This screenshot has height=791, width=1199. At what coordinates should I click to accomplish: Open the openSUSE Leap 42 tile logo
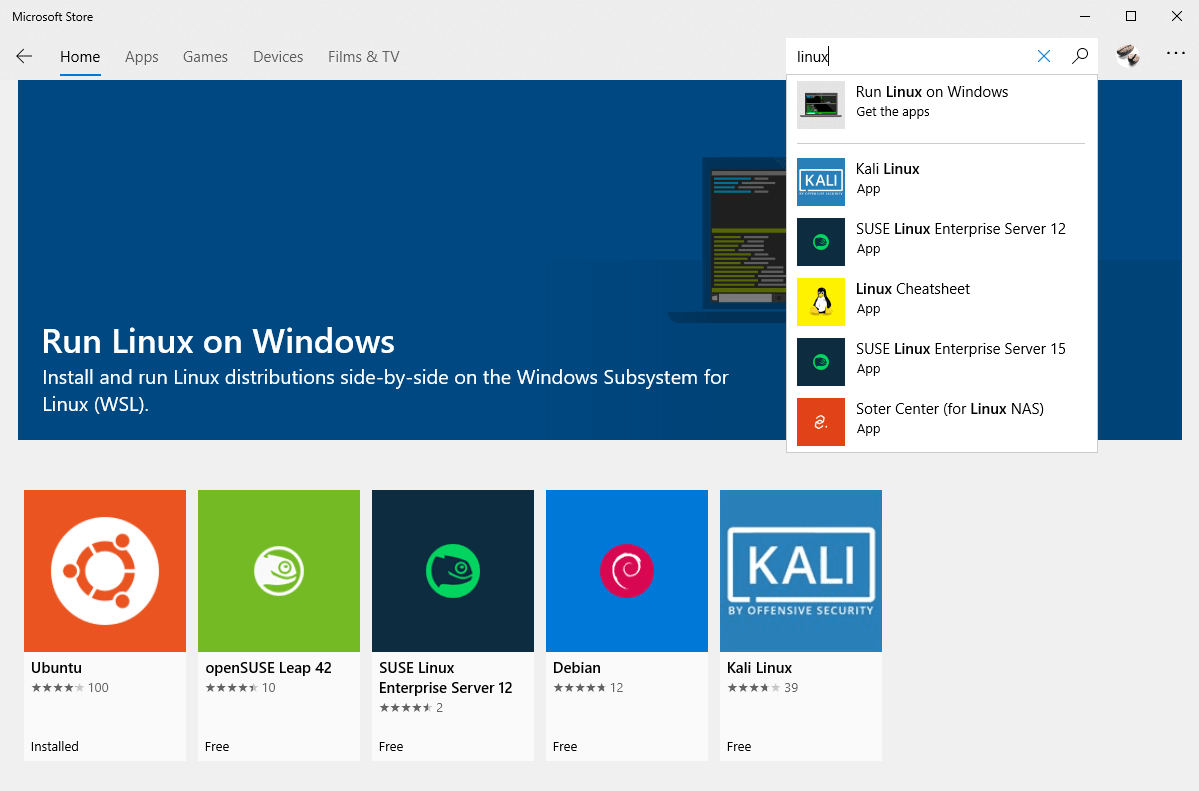click(x=279, y=571)
